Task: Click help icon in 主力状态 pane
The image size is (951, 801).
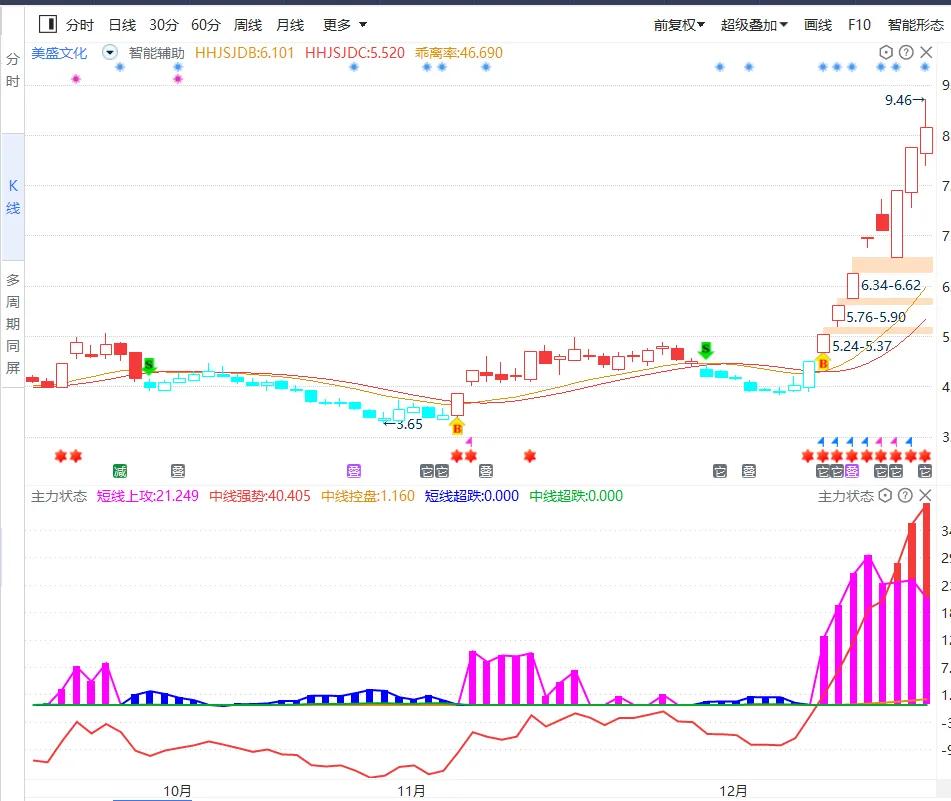Action: click(x=905, y=496)
